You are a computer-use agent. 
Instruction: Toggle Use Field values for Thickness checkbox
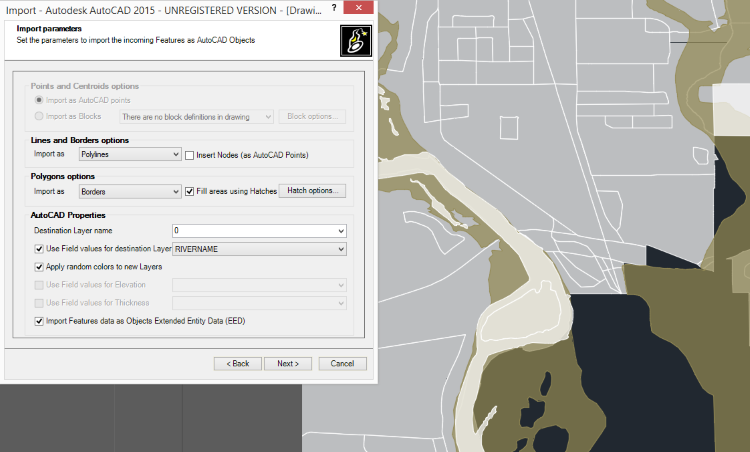(x=39, y=303)
